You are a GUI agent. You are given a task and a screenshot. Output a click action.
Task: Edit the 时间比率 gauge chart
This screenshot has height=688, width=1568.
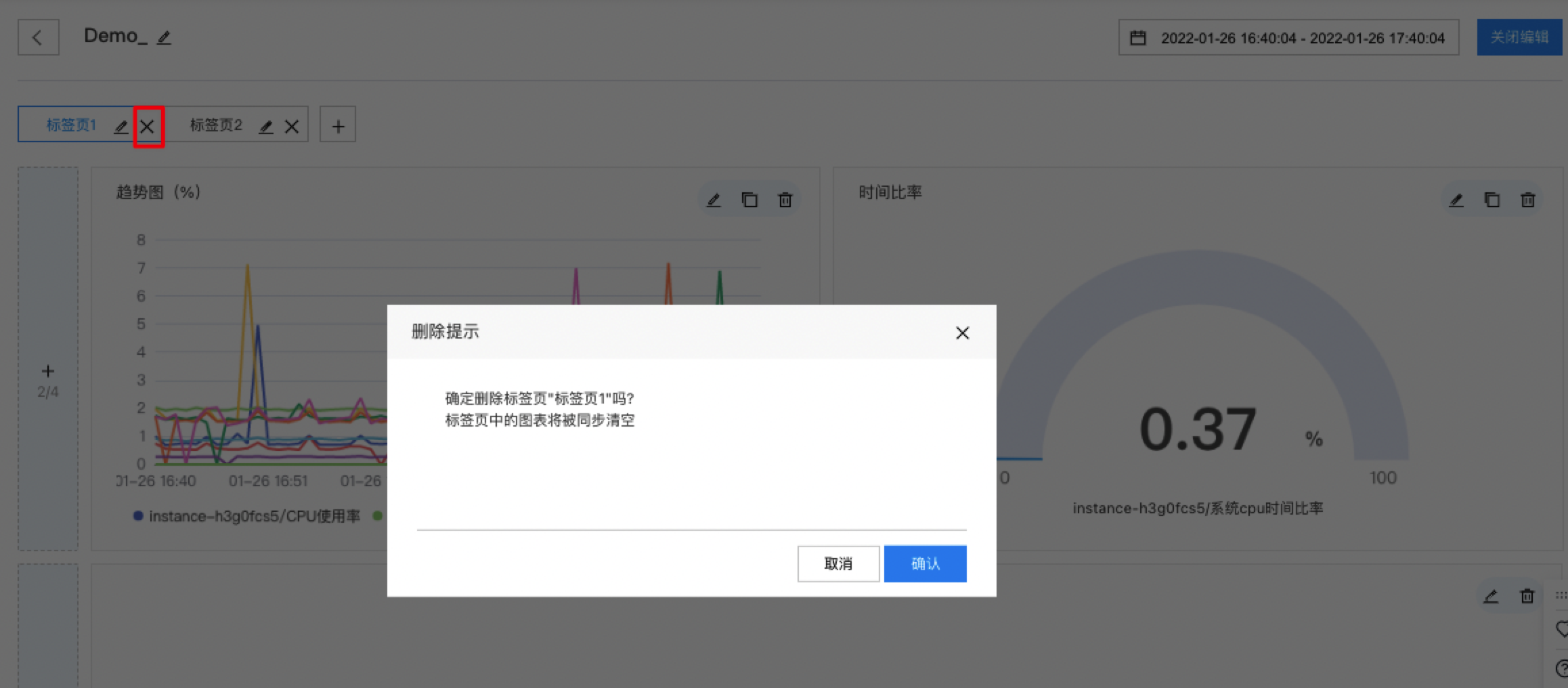1456,200
